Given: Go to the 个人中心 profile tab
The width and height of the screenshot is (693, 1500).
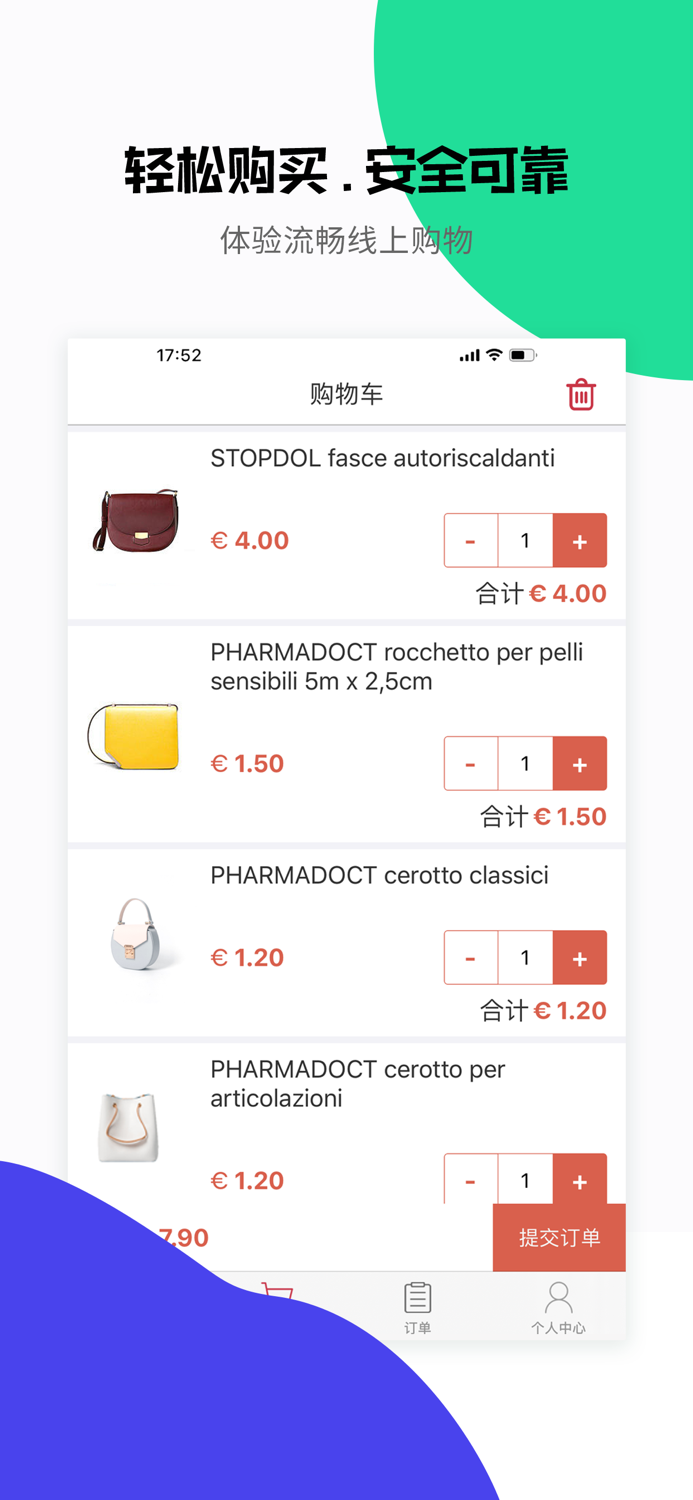Looking at the screenshot, I should pos(558,1306).
